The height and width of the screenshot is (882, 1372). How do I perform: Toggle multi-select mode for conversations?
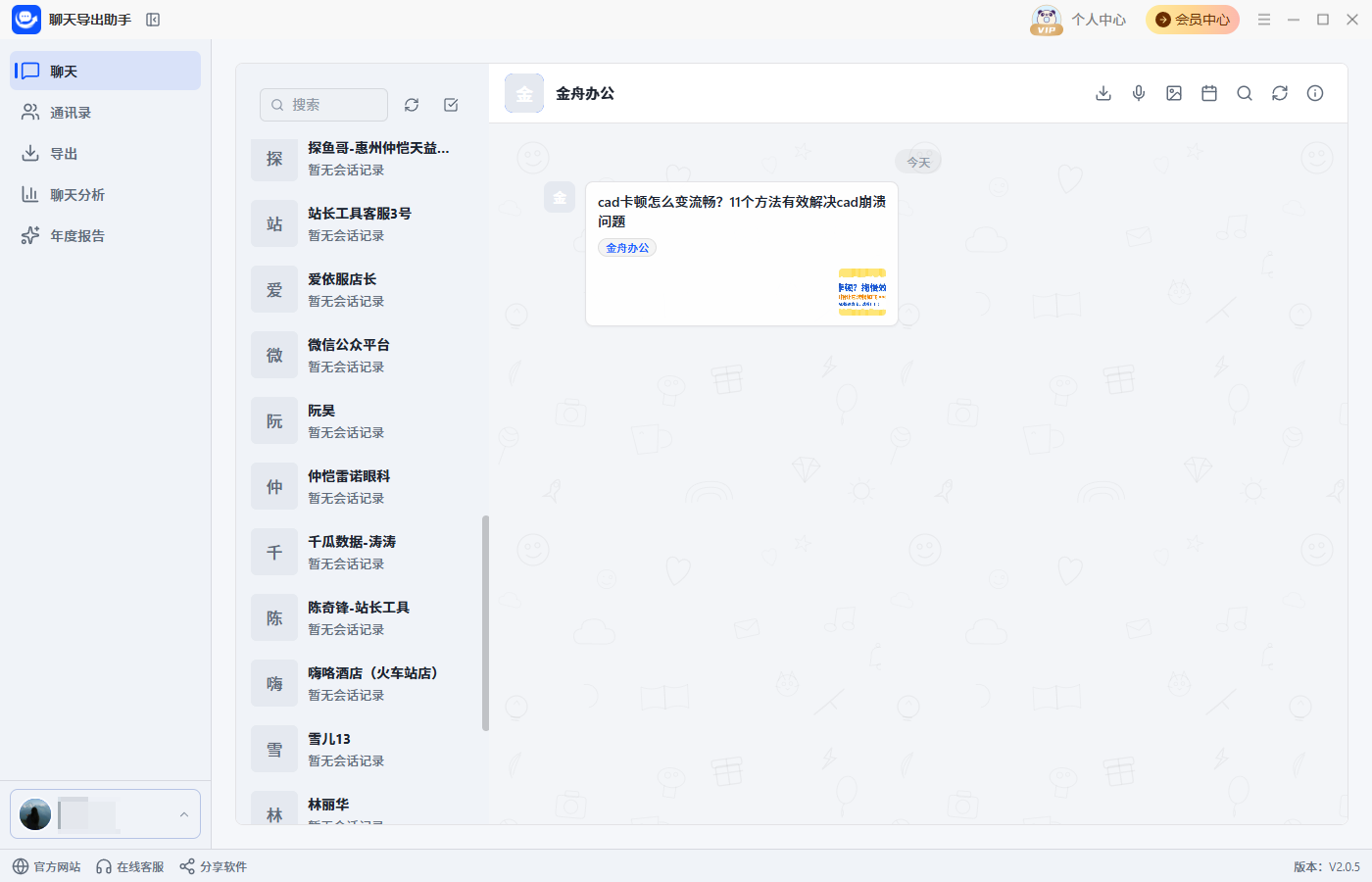[x=451, y=105]
